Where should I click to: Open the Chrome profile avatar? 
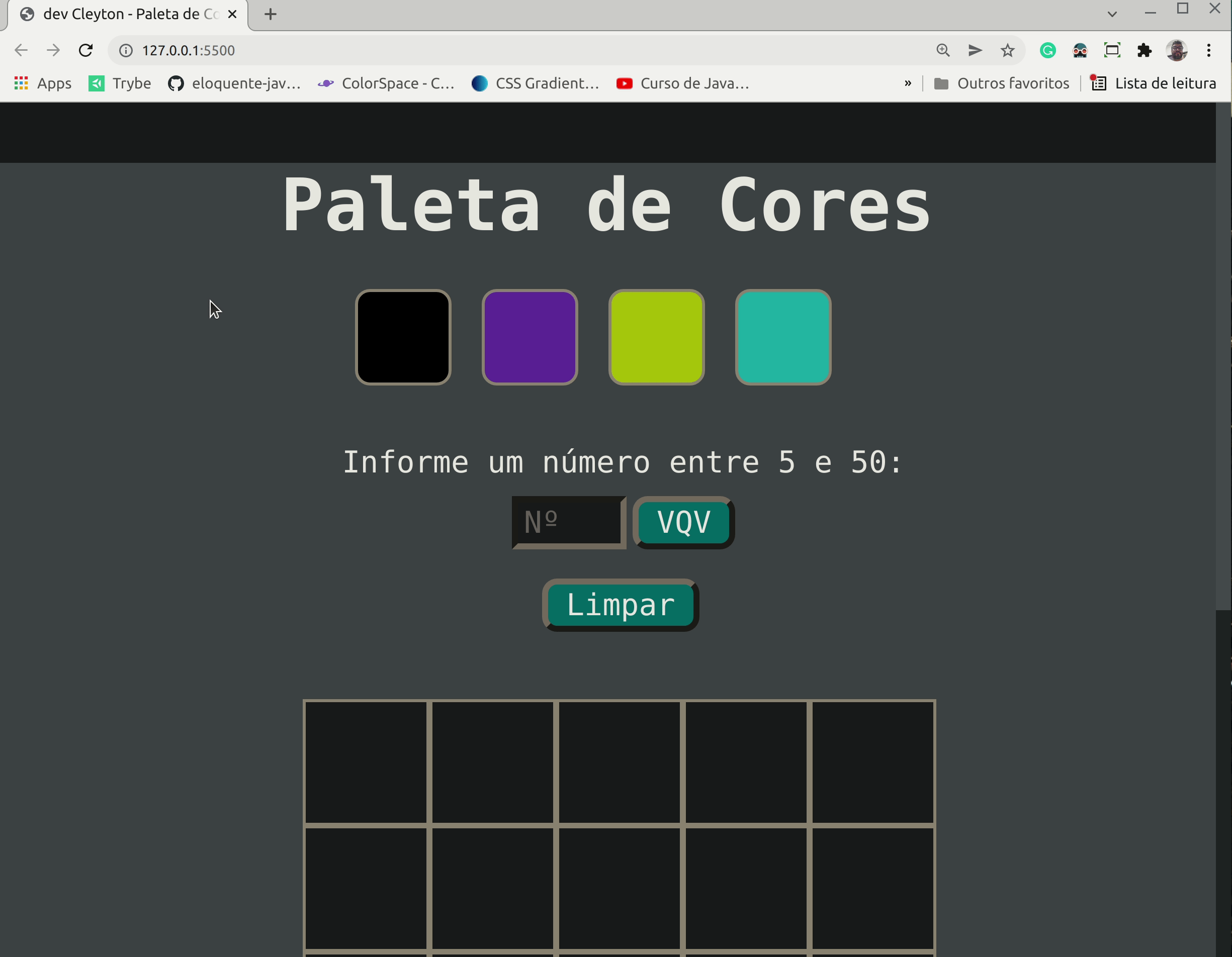(1177, 50)
